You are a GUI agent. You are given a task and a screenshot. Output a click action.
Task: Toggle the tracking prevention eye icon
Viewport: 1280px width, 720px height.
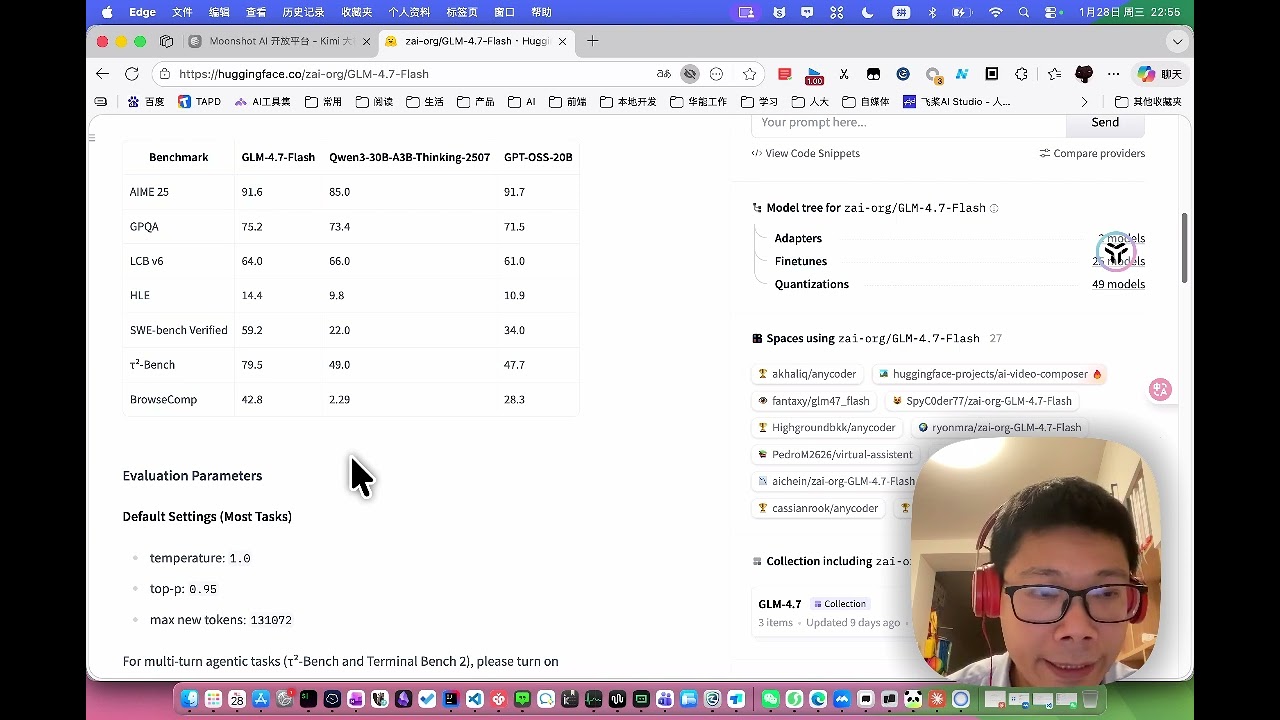[x=690, y=74]
